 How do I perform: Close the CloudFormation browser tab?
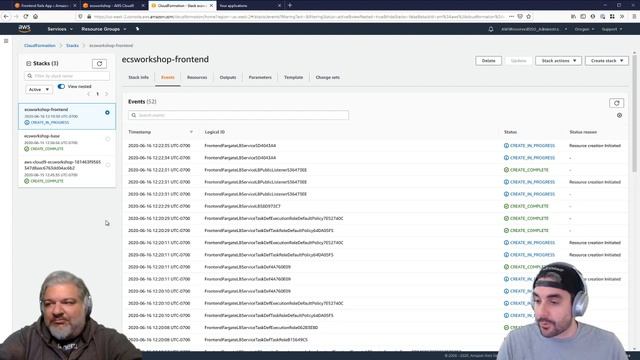pyautogui.click(x=211, y=6)
